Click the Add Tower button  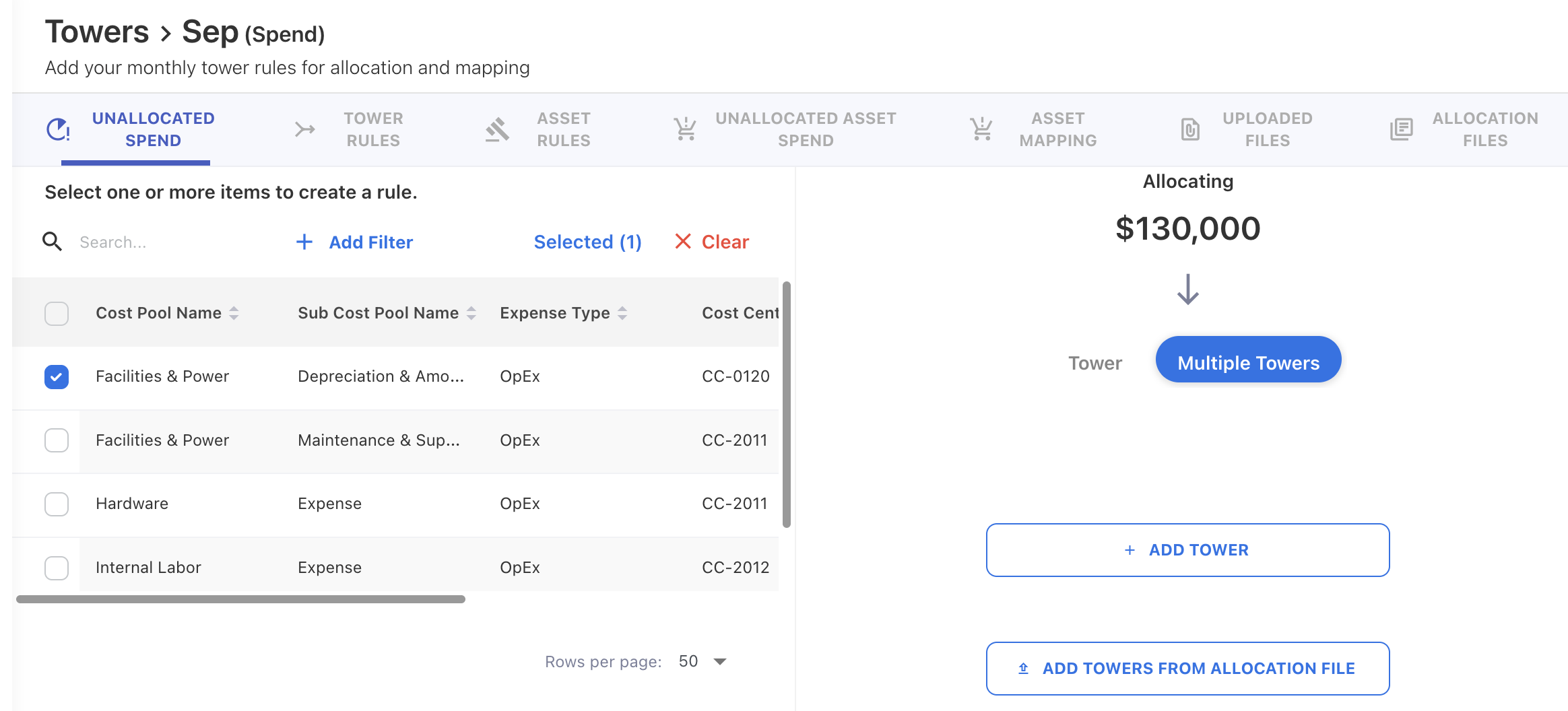coord(1187,550)
